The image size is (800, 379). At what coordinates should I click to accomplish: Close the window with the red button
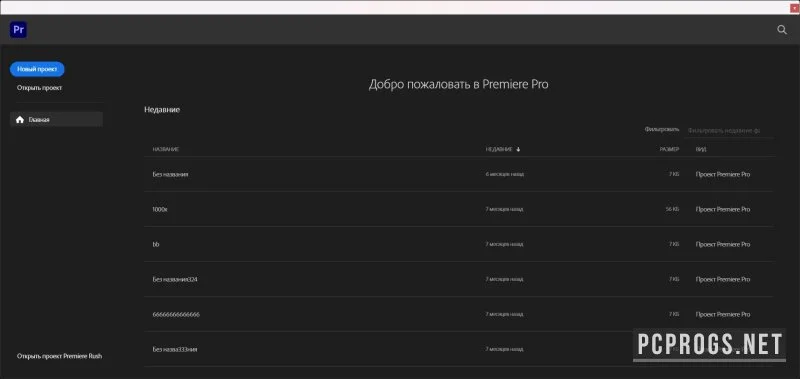click(x=795, y=8)
